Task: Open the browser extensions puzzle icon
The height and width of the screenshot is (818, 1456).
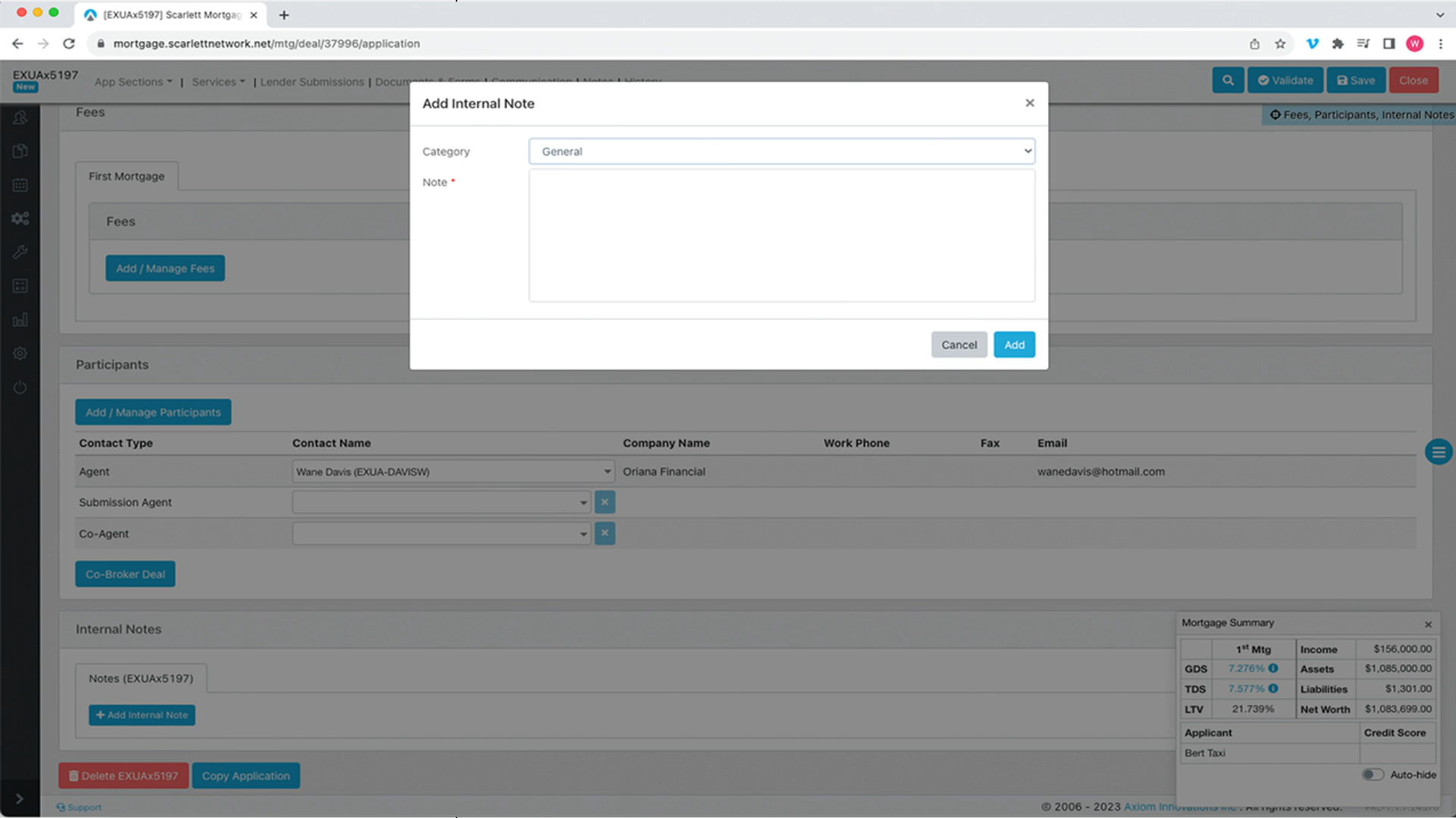Action: pos(1338,44)
